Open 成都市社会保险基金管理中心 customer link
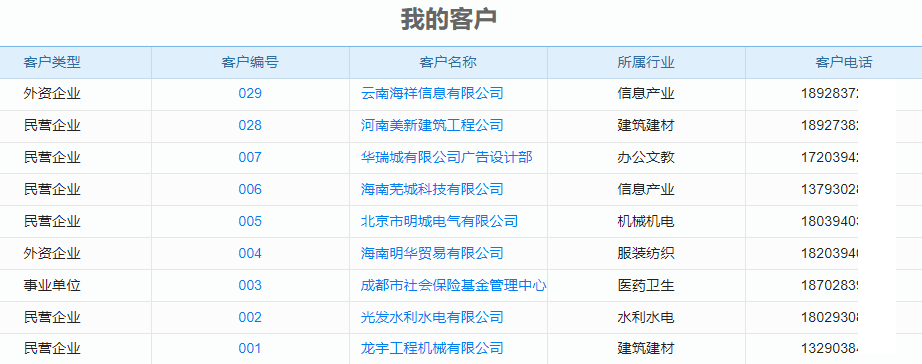The height and width of the screenshot is (364, 922). click(453, 286)
